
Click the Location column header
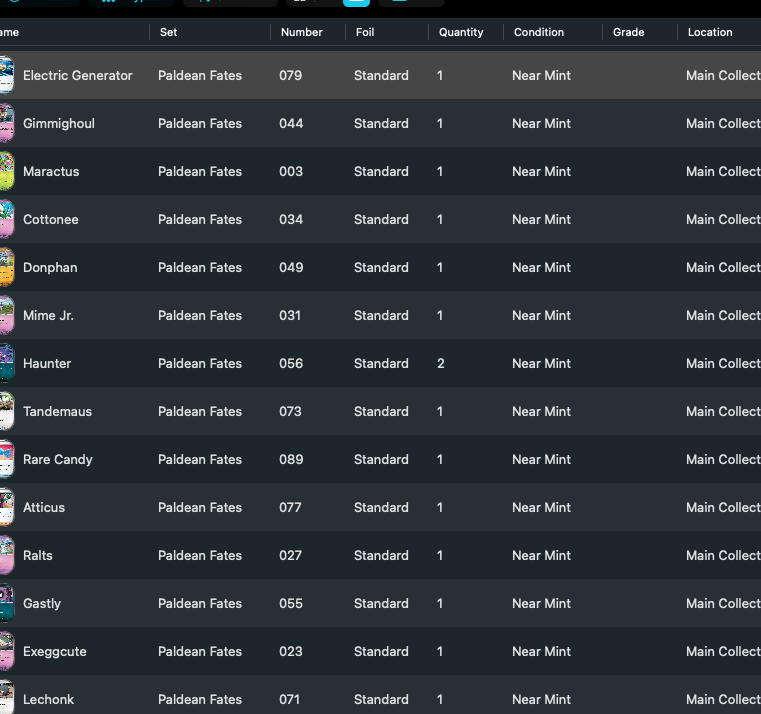(710, 32)
